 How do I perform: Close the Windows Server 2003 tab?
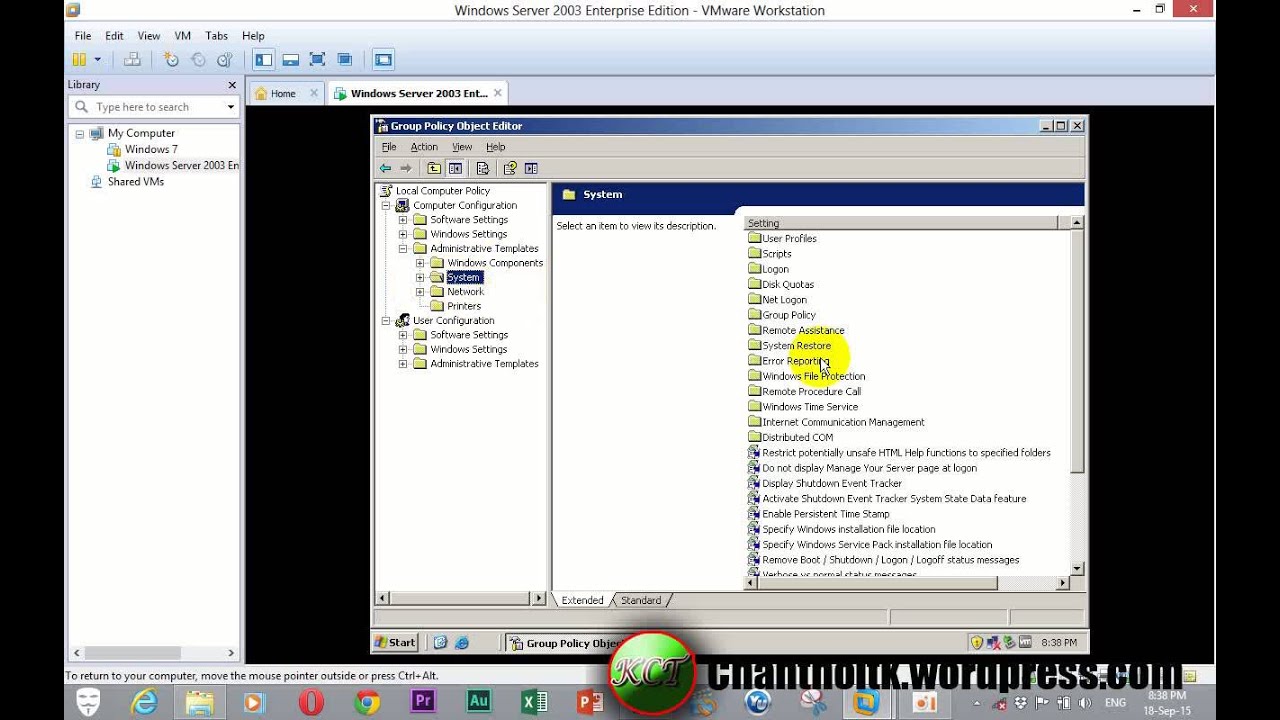coord(497,93)
